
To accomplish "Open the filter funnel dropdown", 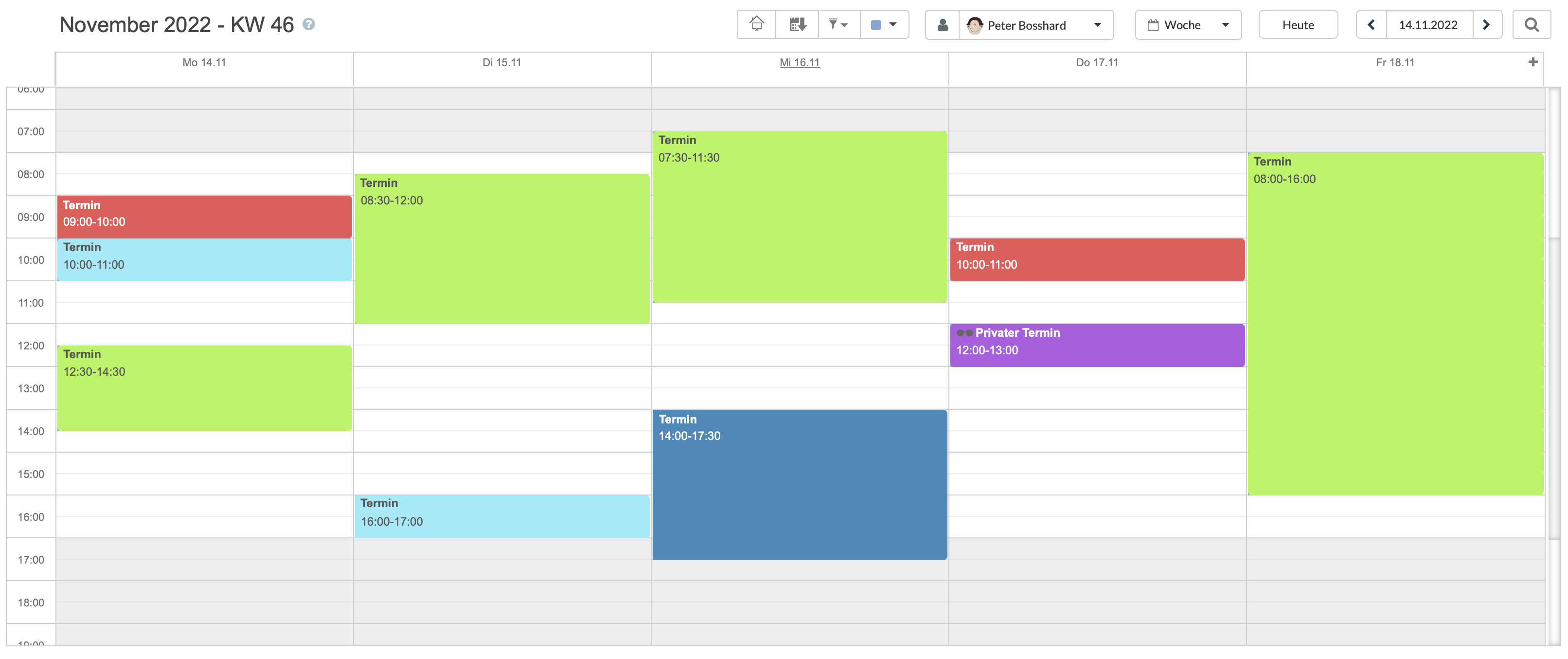I will tap(839, 24).
